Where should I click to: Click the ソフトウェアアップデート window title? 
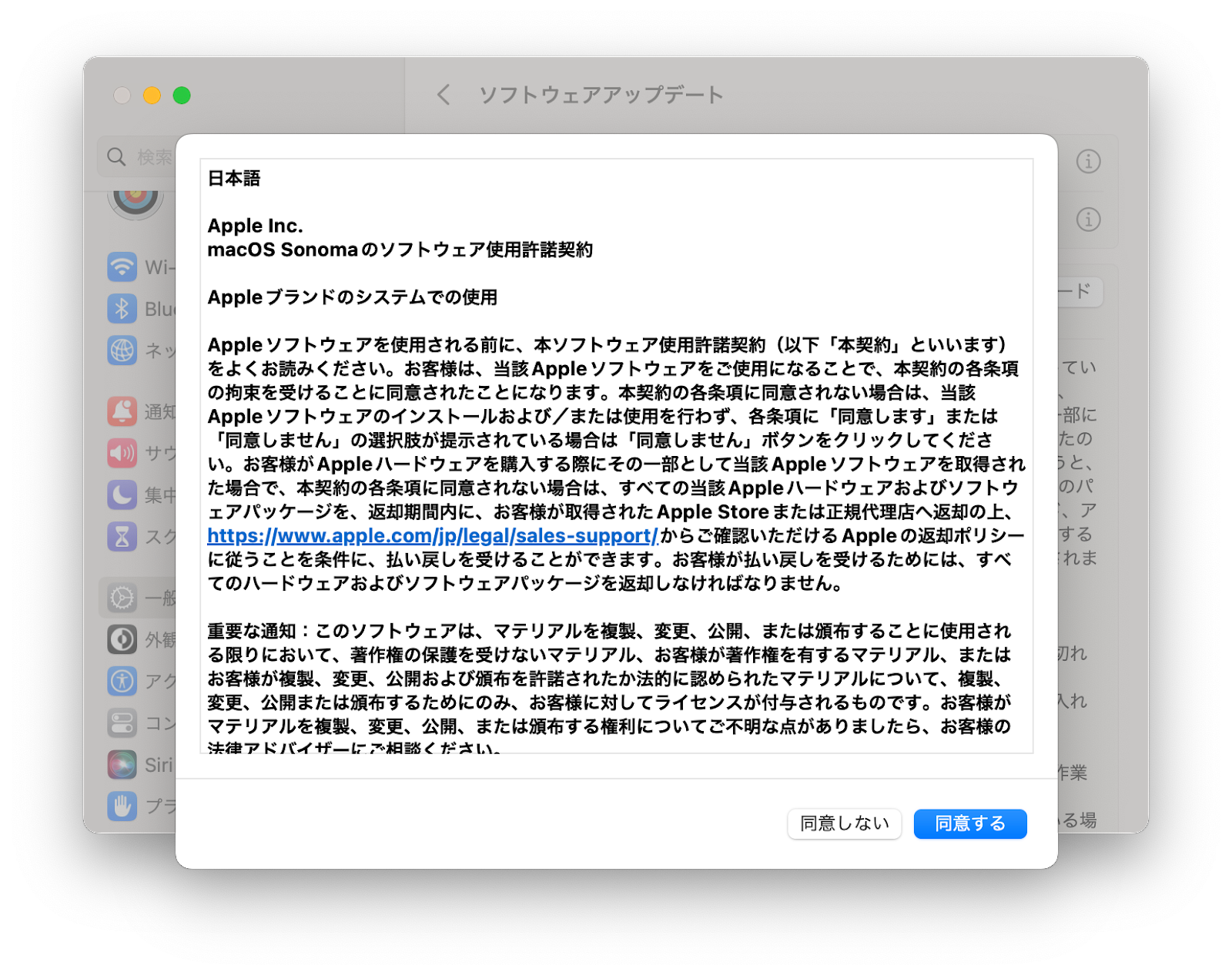(601, 95)
